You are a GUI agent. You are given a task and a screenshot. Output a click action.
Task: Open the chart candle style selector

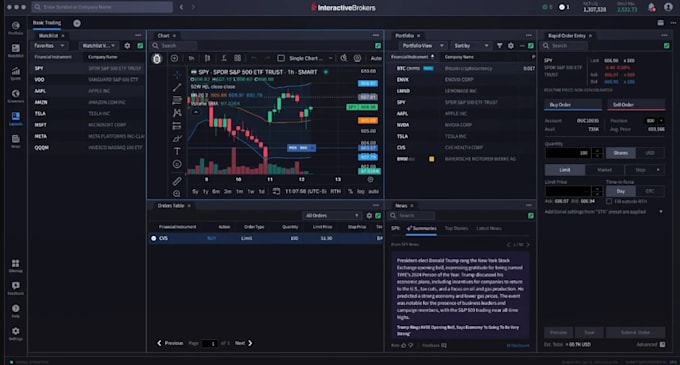207,58
